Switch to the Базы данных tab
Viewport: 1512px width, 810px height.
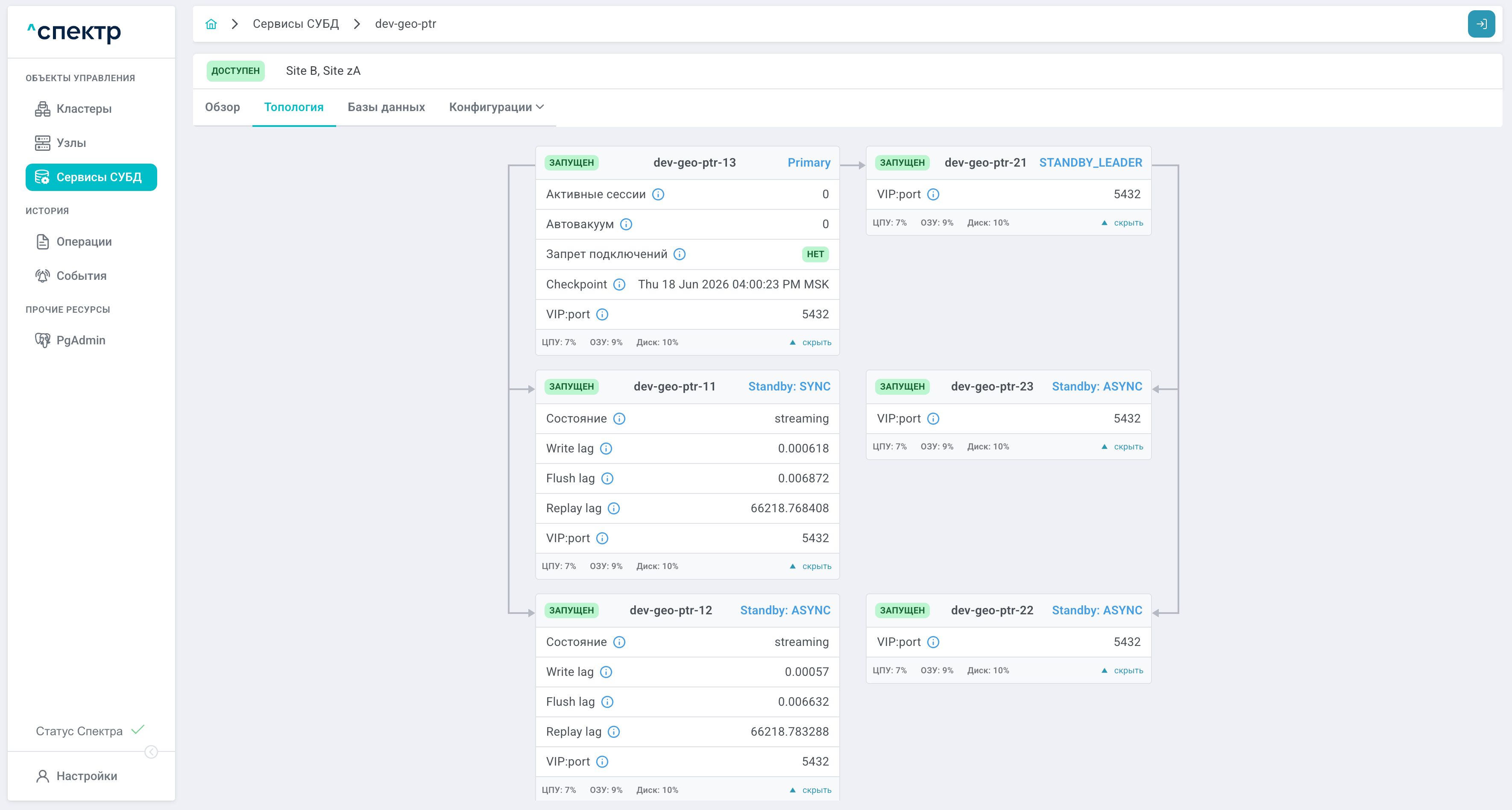386,107
